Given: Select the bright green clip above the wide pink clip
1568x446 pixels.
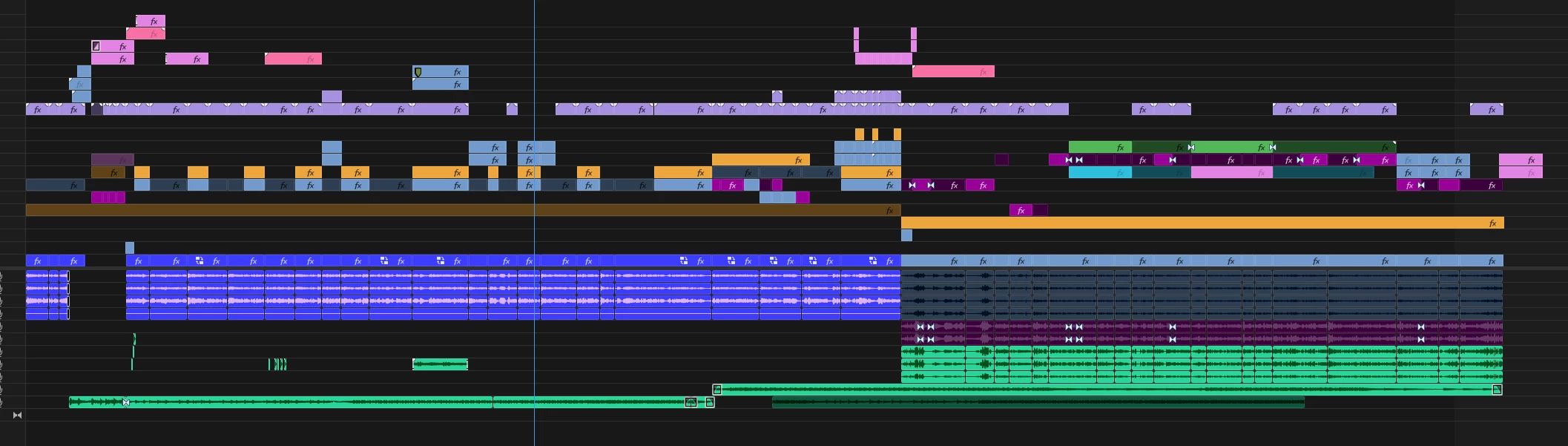Looking at the screenshot, I should coord(1232,148).
